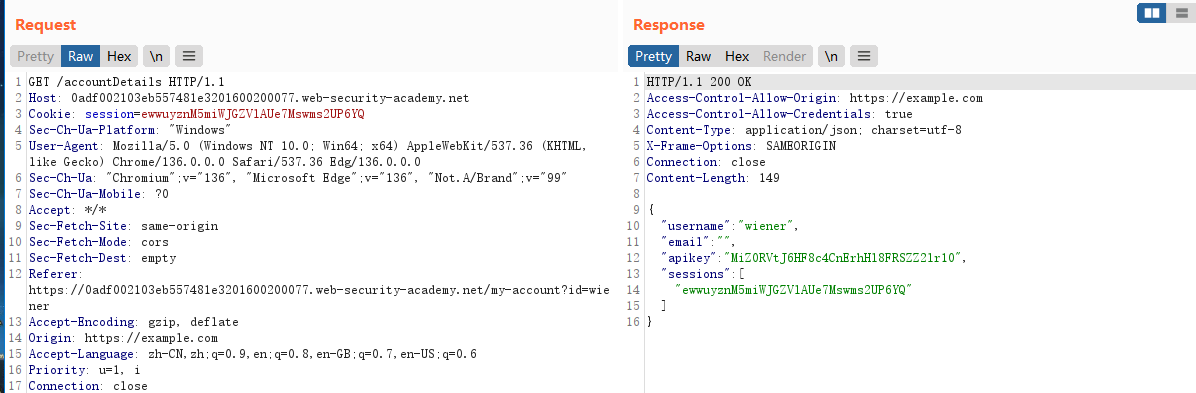Click the Content-Type application/json header
Screen dimensions: 1196x393
[804, 130]
